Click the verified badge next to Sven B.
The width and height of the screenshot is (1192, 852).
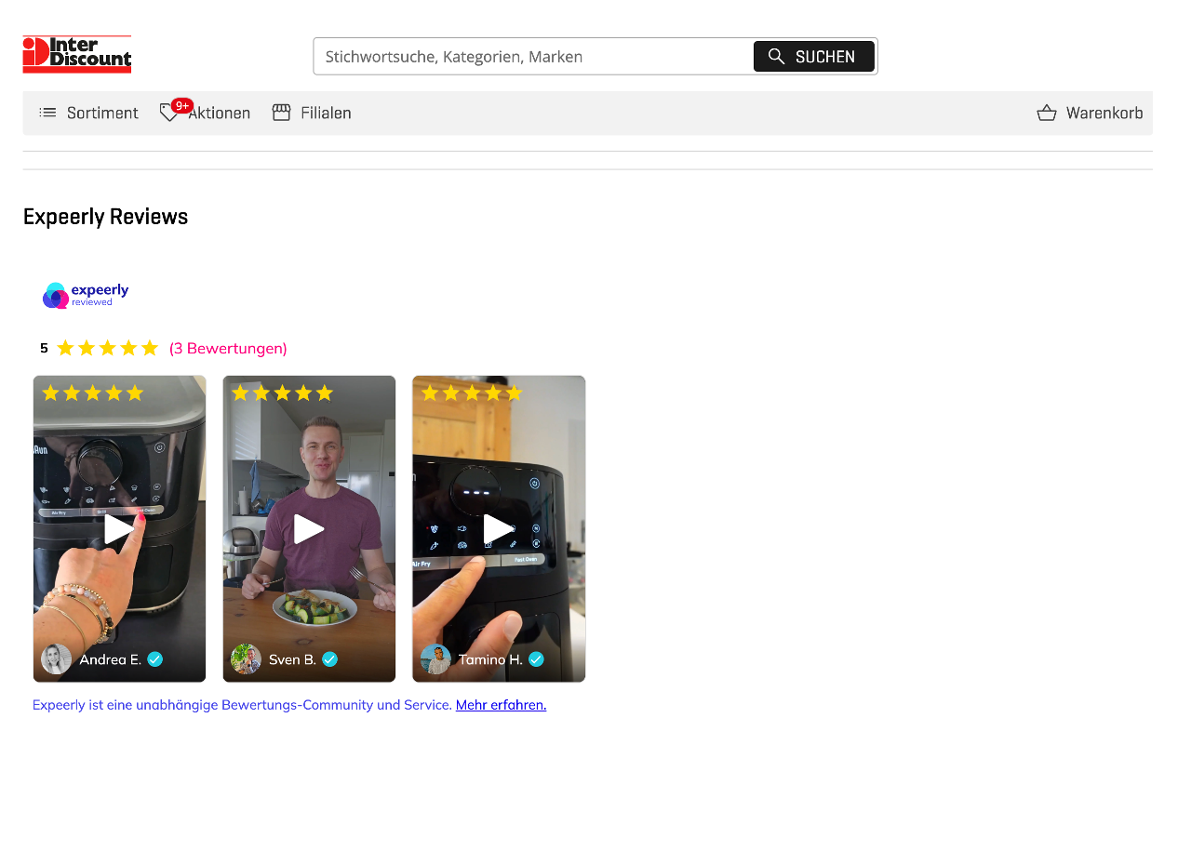point(330,659)
